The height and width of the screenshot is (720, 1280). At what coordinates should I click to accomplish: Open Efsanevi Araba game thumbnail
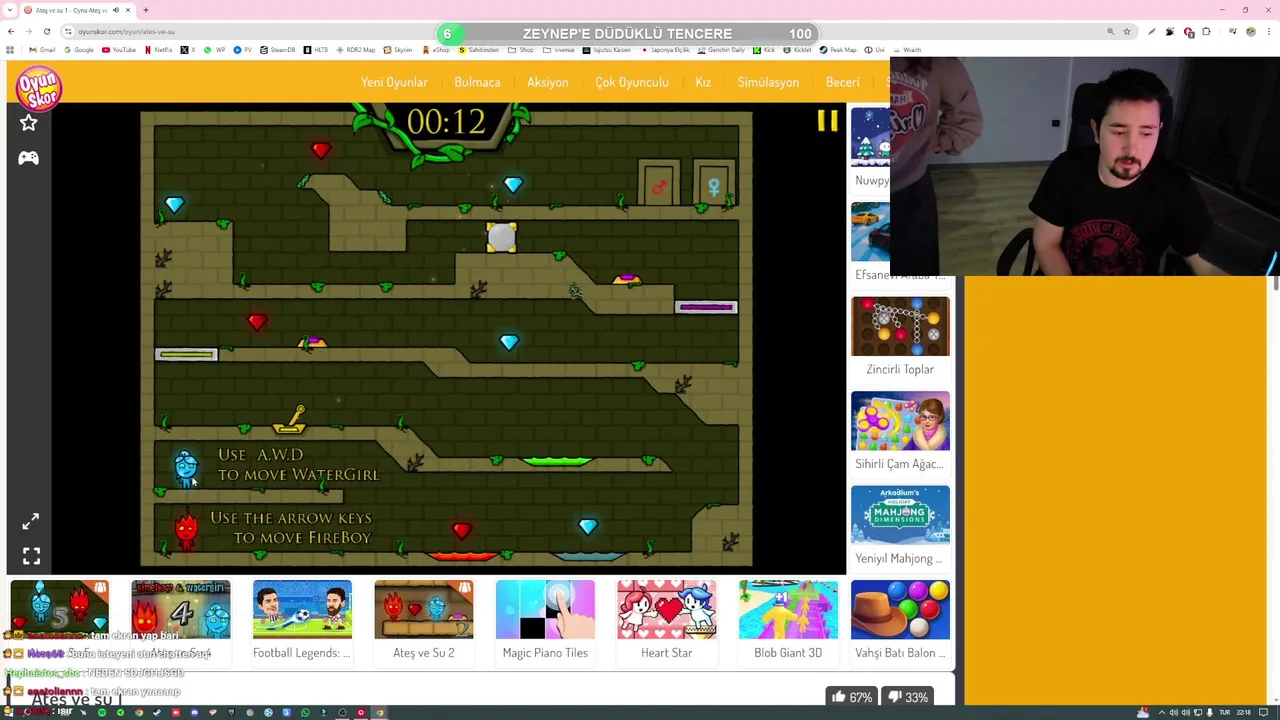pyautogui.click(x=870, y=232)
